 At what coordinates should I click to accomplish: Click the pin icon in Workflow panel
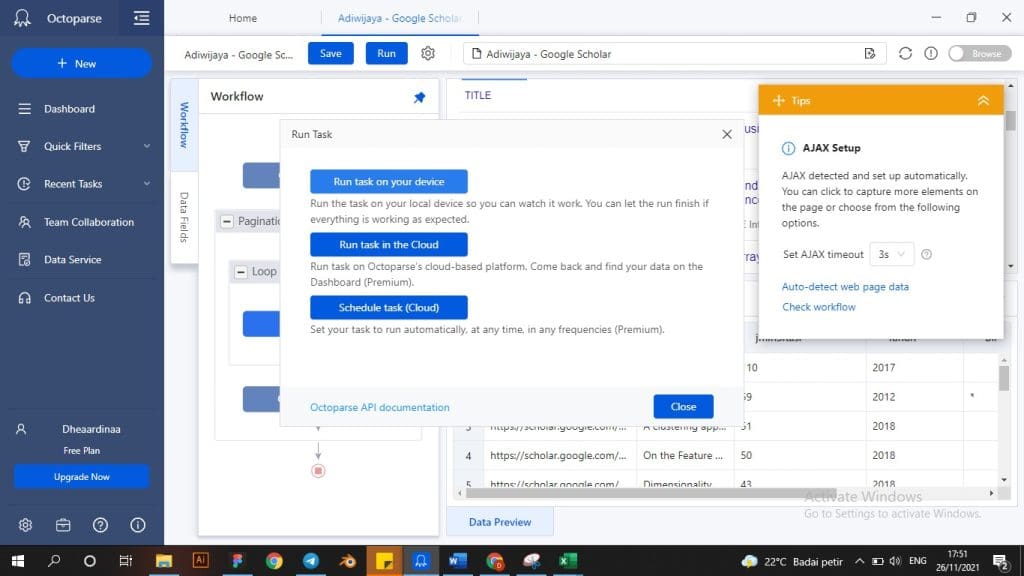[x=419, y=97]
